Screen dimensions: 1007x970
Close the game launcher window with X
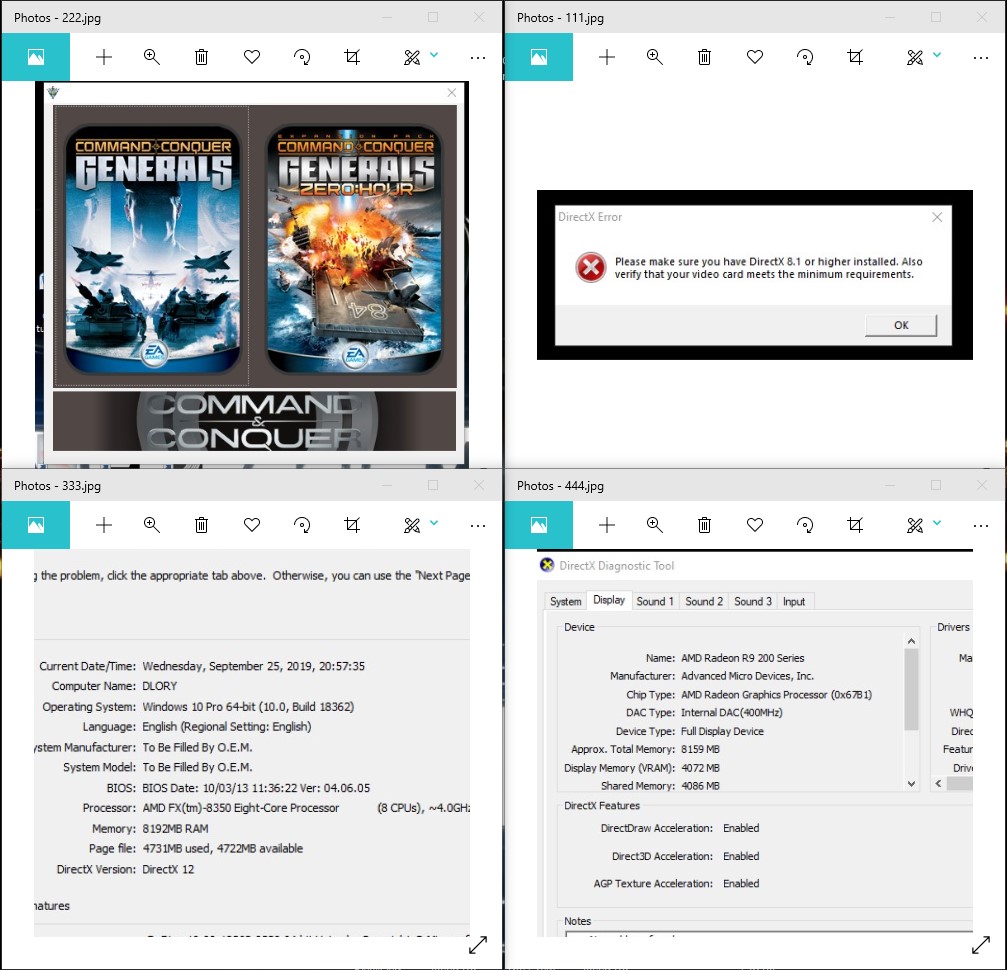451,93
